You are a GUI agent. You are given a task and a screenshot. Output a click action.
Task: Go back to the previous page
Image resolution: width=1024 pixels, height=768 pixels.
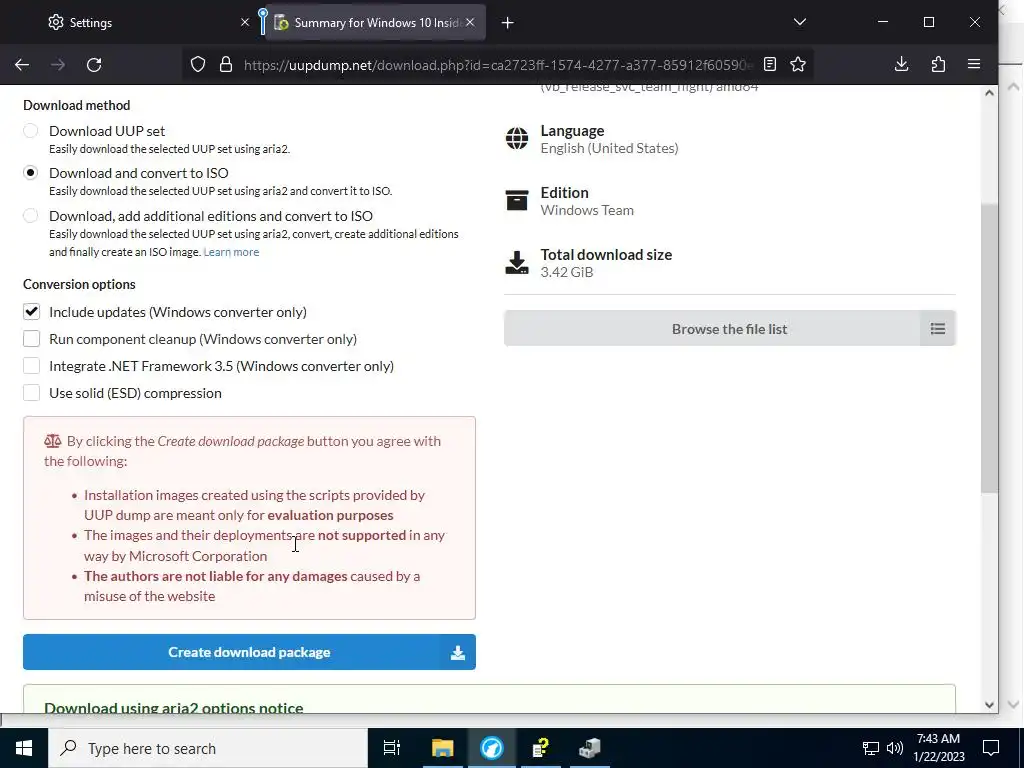click(x=22, y=65)
